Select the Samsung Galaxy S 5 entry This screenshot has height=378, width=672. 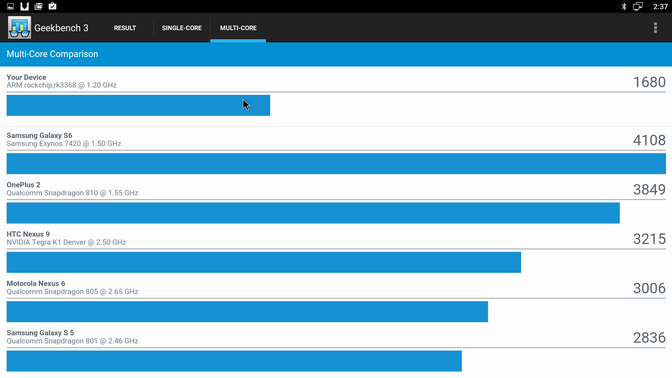(x=336, y=351)
